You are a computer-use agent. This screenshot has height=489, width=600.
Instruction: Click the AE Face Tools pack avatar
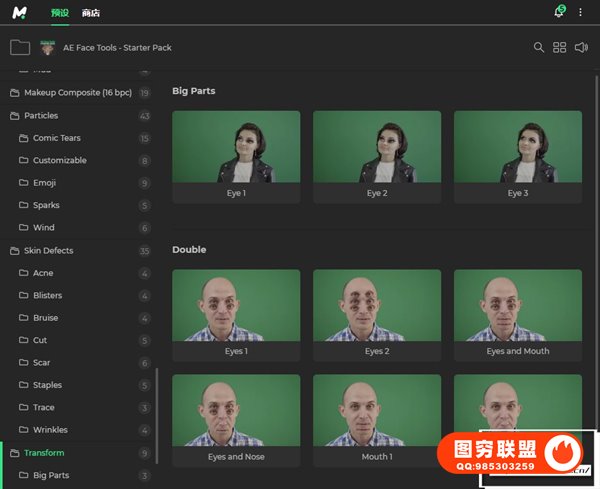pos(48,47)
